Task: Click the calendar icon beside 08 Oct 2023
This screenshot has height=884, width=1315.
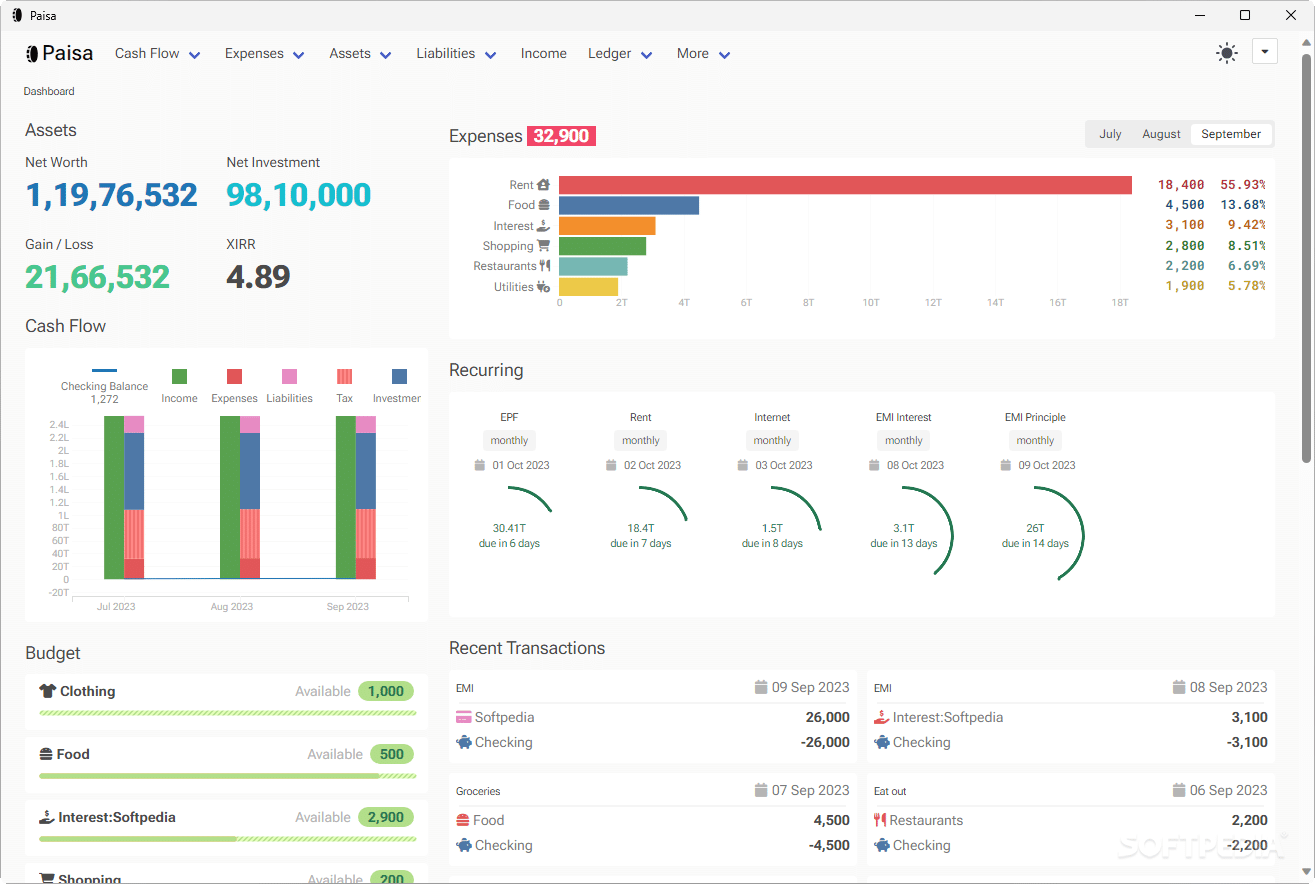Action: click(x=873, y=465)
